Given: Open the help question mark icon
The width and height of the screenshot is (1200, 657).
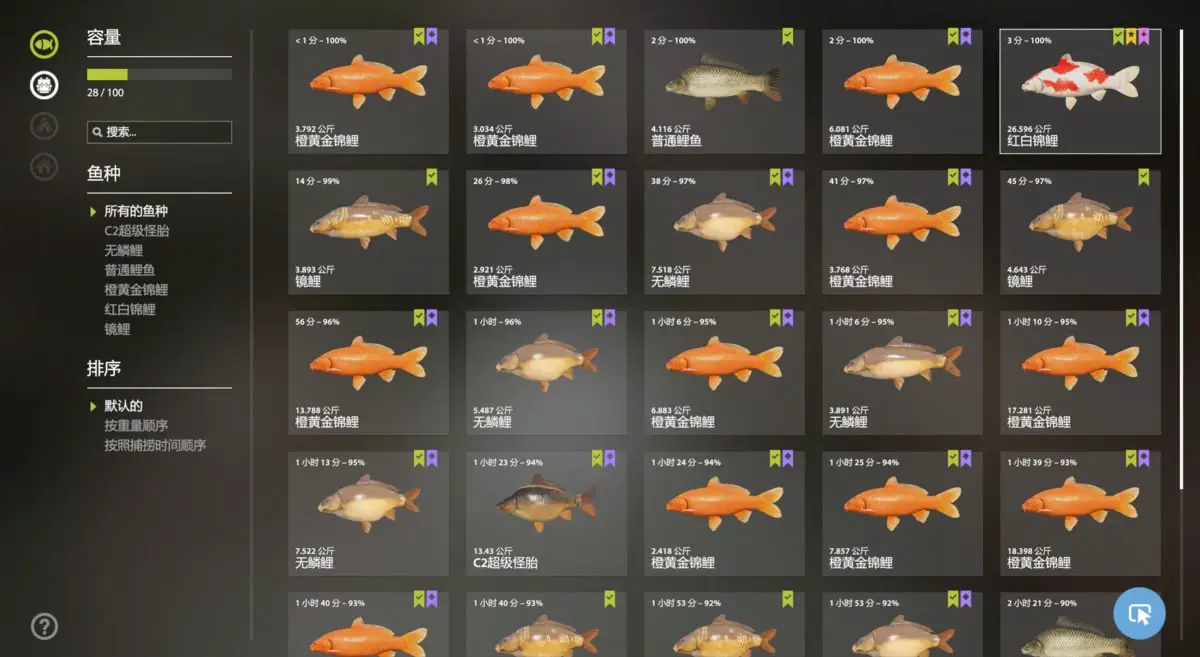Looking at the screenshot, I should tap(44, 626).
